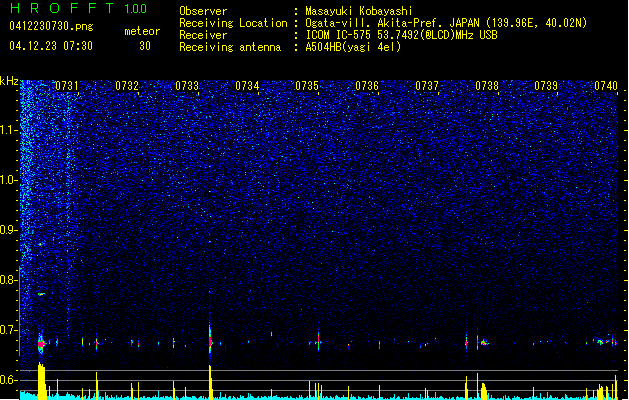Click the Ogata-vill. Akita-Pref. JAPAN location text

click(446, 23)
